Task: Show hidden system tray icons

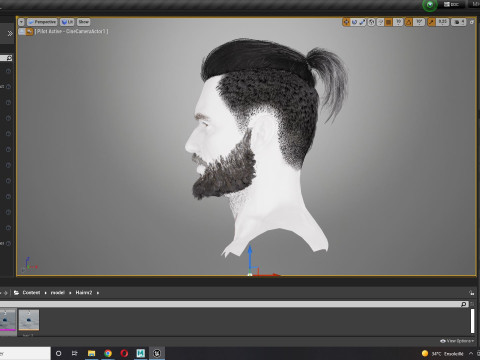Action: [471, 353]
